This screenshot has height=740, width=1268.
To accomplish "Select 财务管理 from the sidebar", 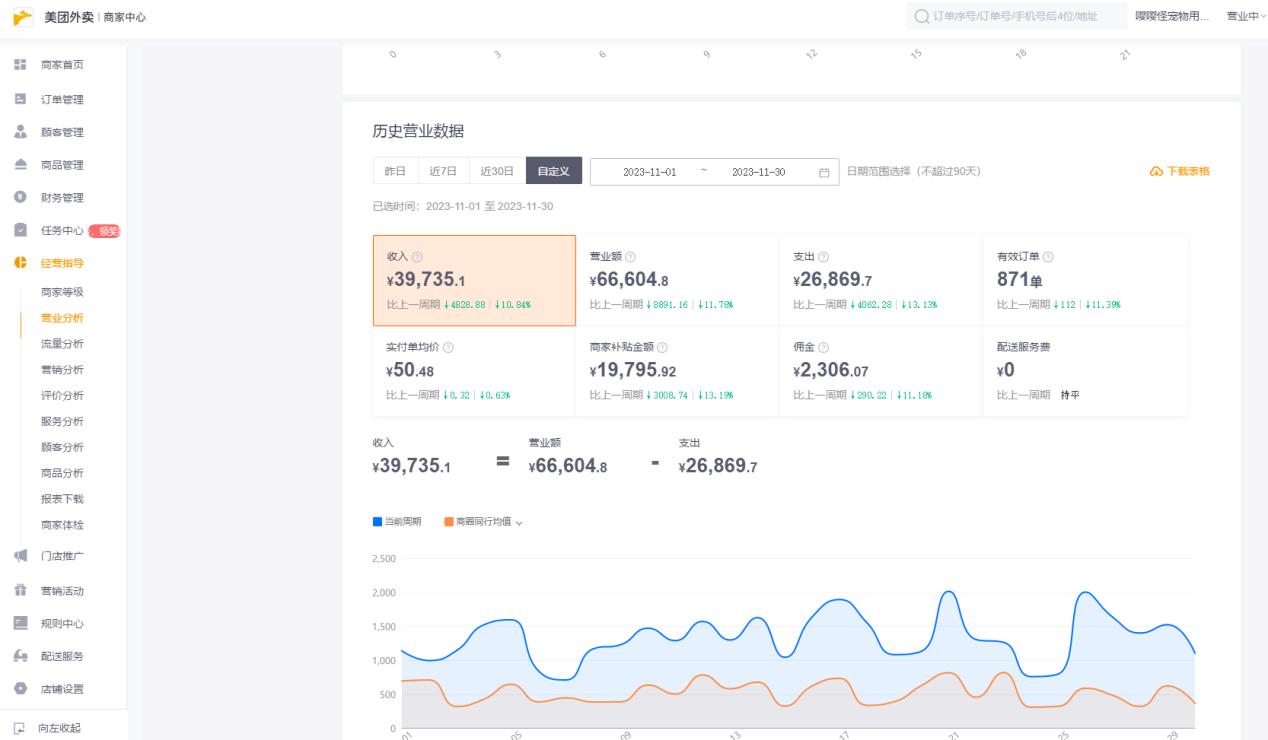I will click(64, 198).
